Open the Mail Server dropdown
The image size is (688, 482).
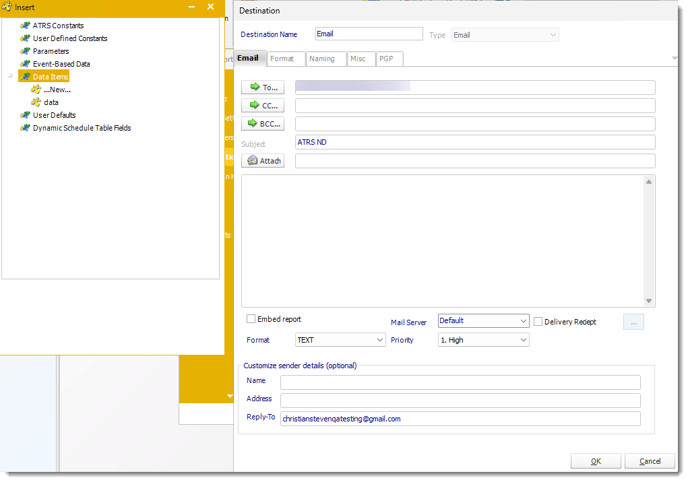(524, 321)
